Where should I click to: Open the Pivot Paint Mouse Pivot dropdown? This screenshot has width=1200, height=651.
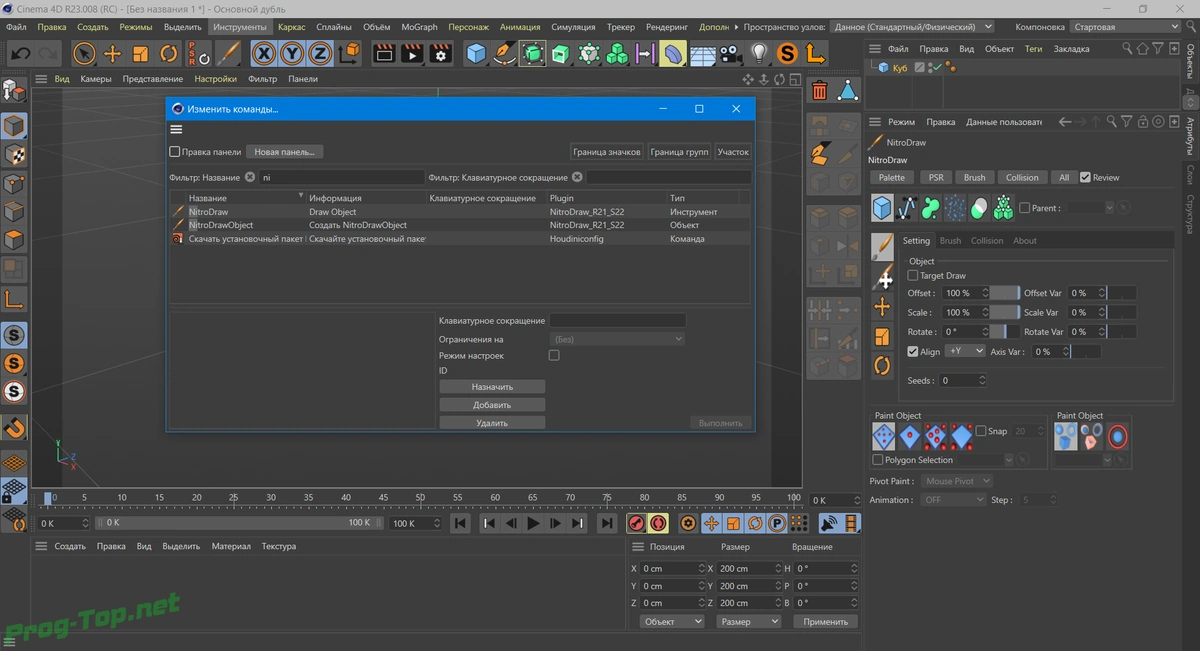[956, 481]
